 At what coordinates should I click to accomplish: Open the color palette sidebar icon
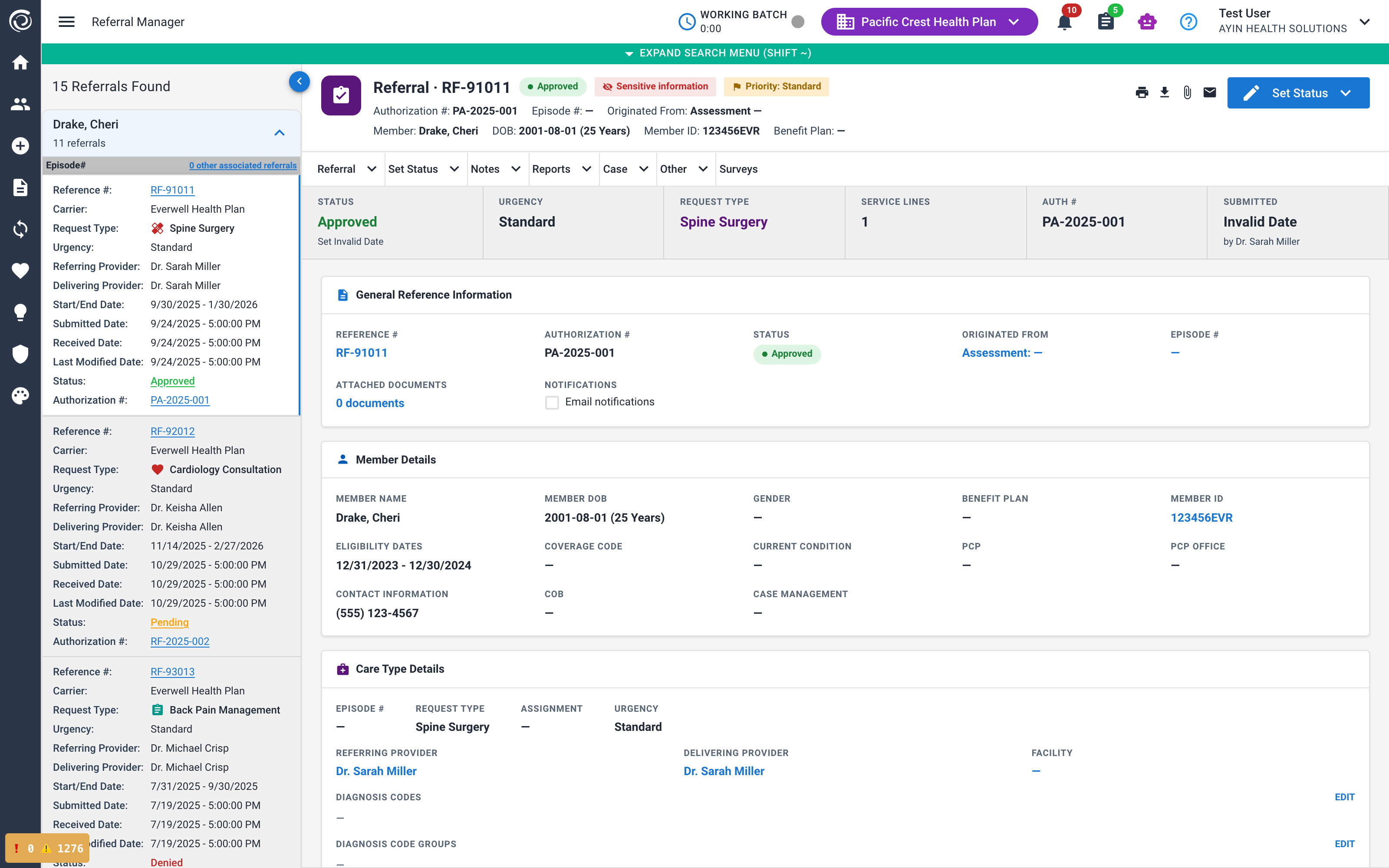tap(20, 395)
